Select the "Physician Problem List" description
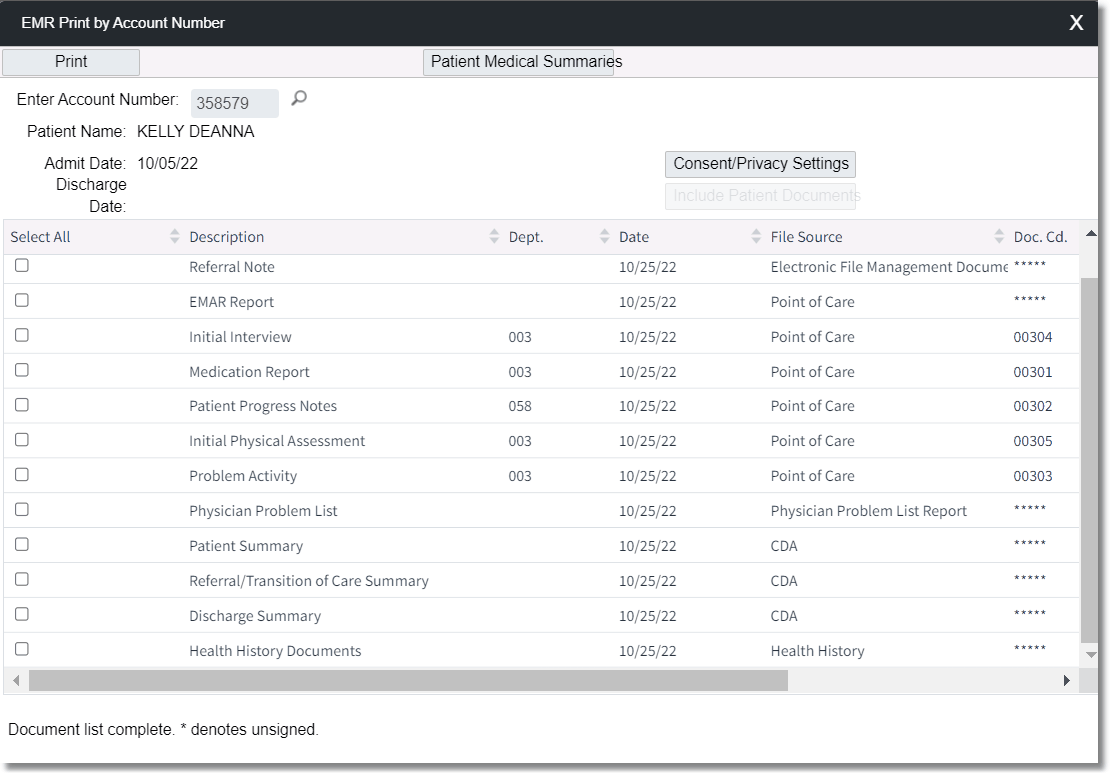Image resolution: width=1110 pixels, height=775 pixels. tap(263, 511)
